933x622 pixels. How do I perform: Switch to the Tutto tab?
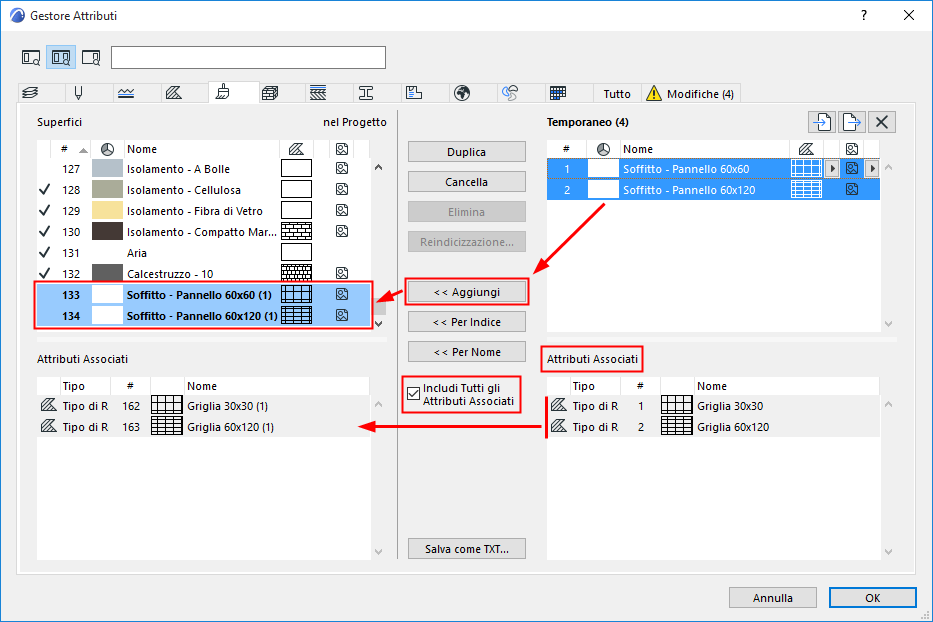(617, 93)
